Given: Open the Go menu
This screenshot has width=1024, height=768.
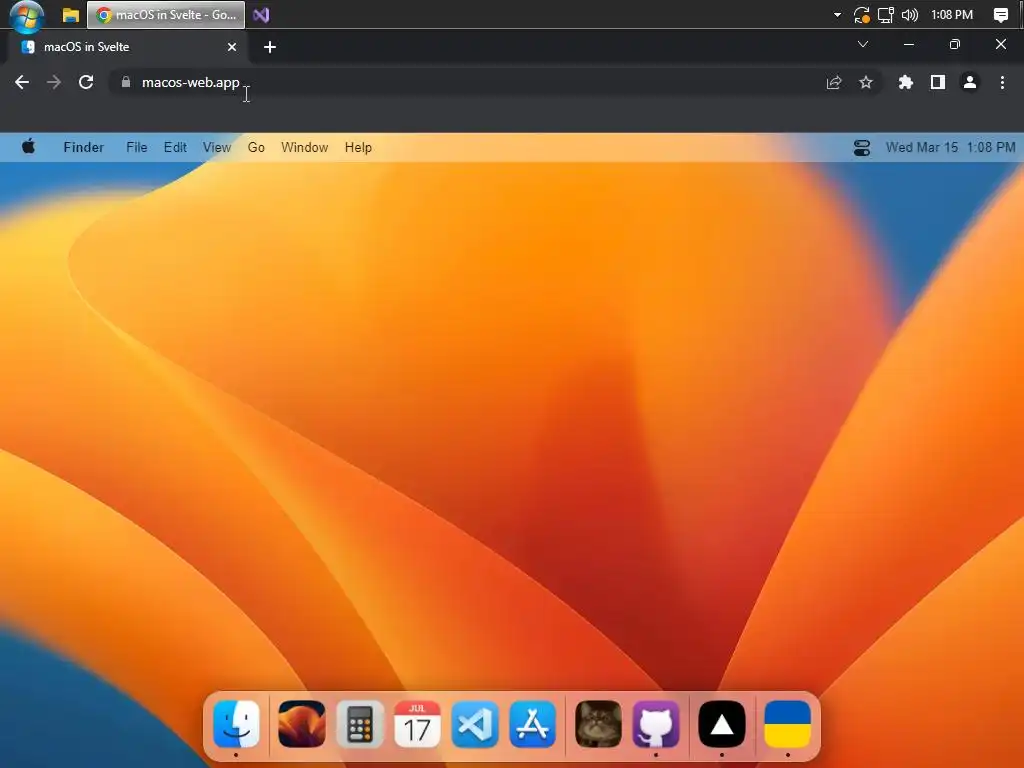Looking at the screenshot, I should pos(256,148).
